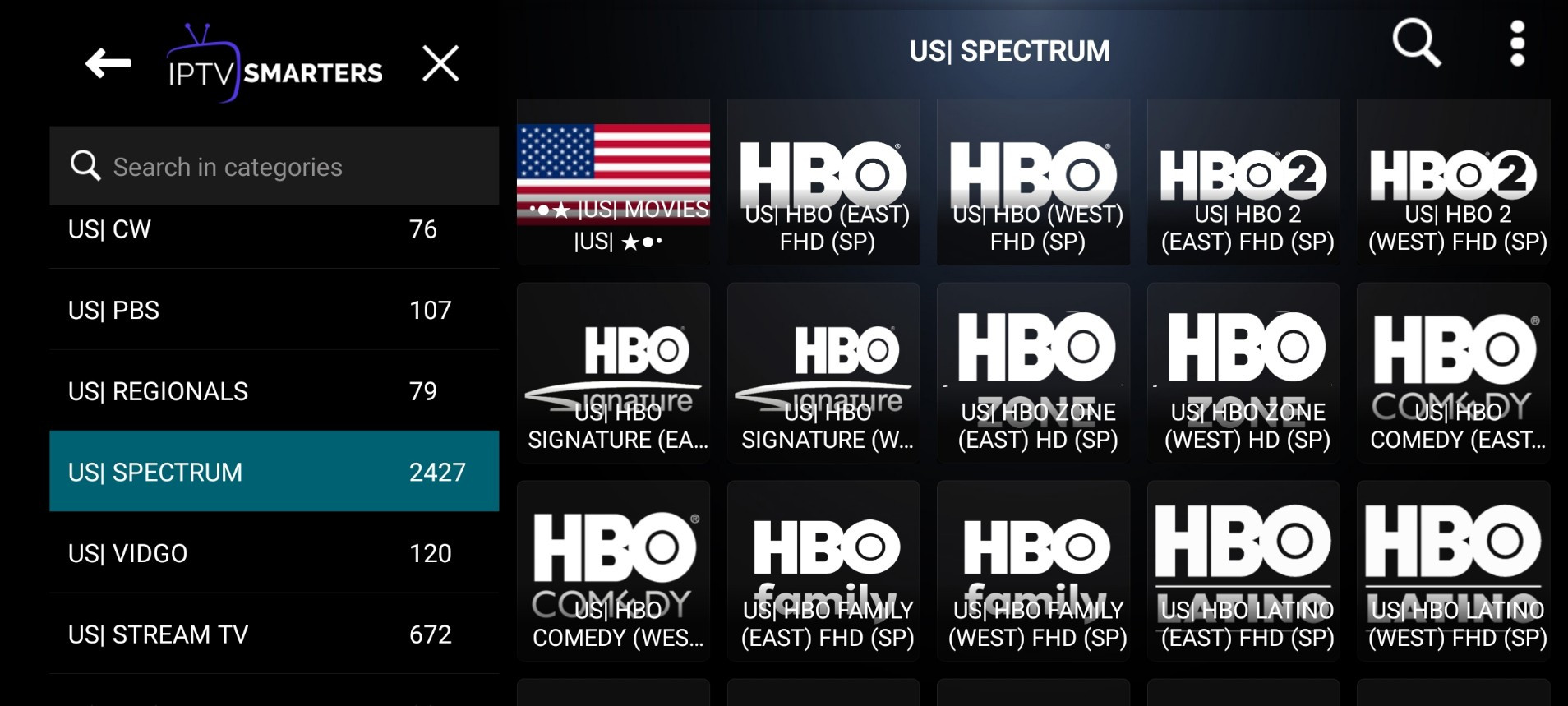
Task: Play US| HBO (EAST) FHD channel
Action: (x=823, y=182)
